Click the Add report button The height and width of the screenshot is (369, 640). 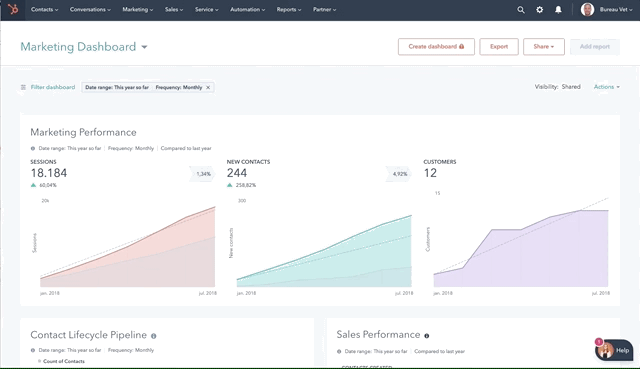point(595,47)
